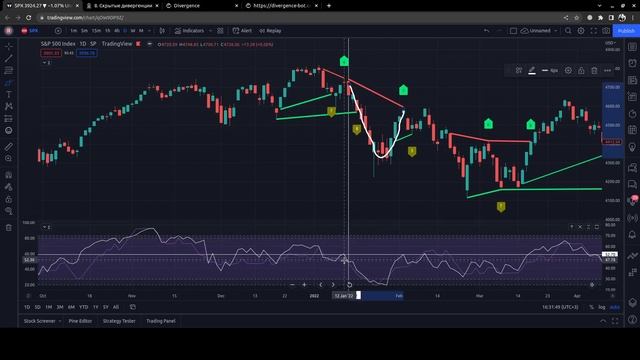Select the 1D date range

(27, 307)
